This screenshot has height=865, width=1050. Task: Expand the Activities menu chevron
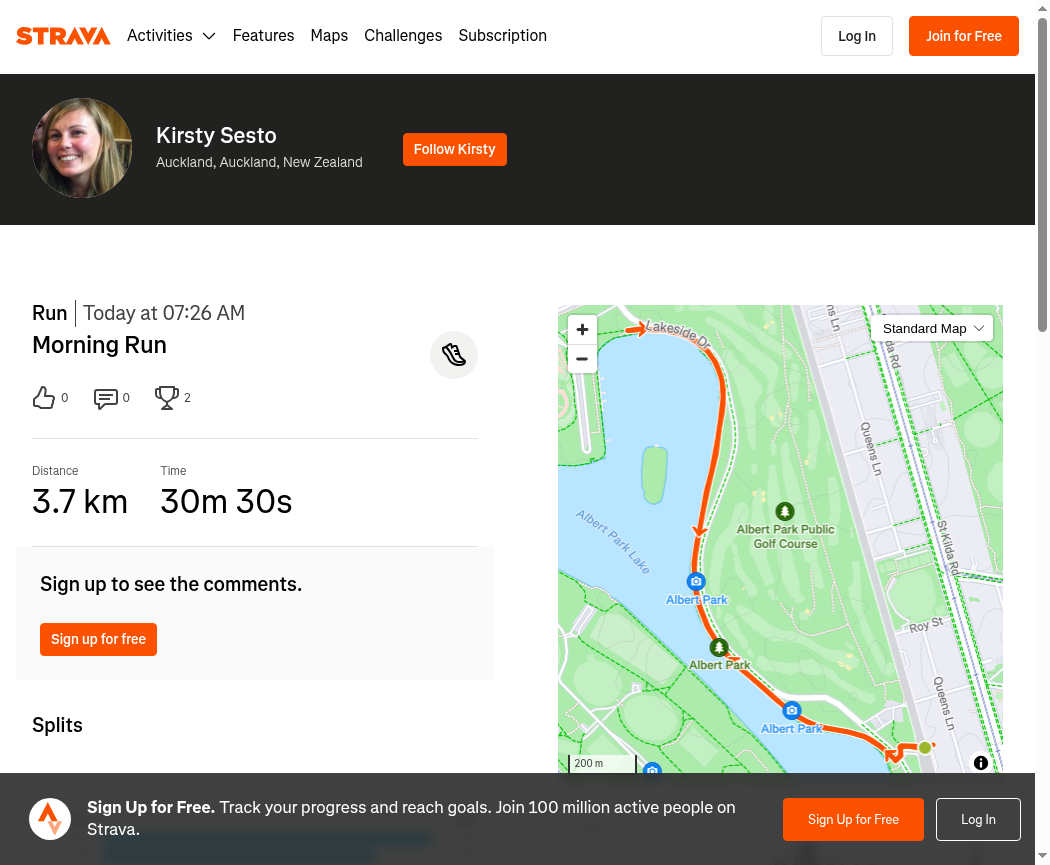209,36
